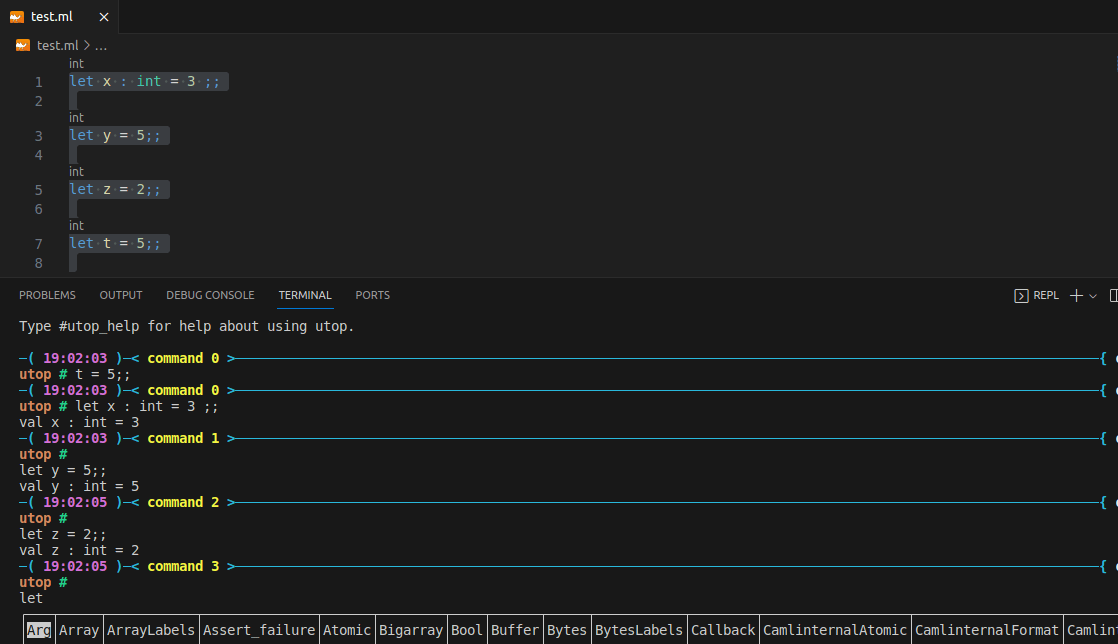Click the plus icon to create new terminal
This screenshot has width=1118, height=644.
tap(1074, 295)
